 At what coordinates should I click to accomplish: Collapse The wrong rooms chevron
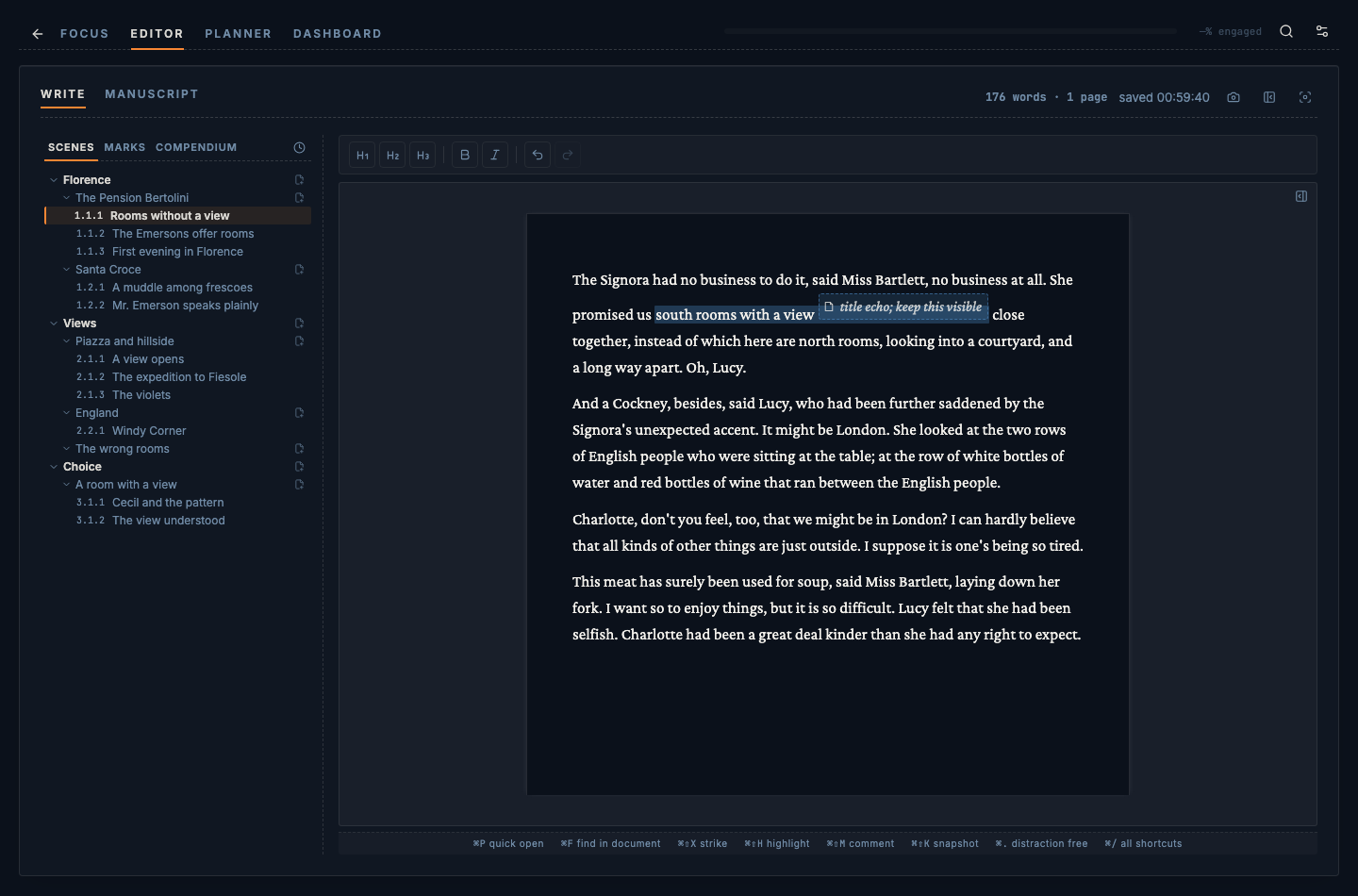[66, 449]
